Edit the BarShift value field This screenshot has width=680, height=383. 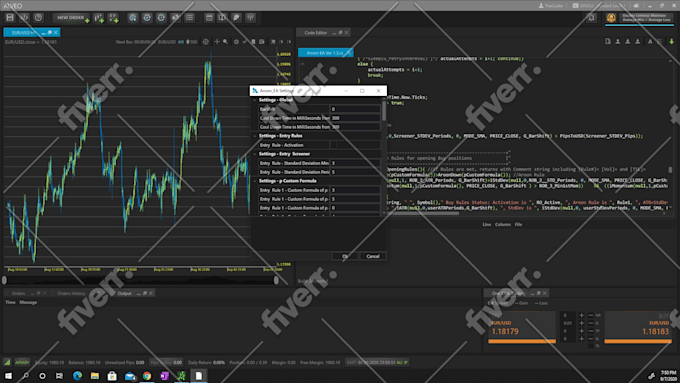coord(355,109)
